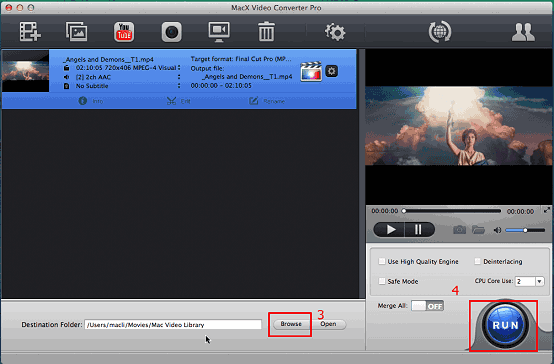Open the two-person about icon
This screenshot has width=554, height=364.
point(523,32)
